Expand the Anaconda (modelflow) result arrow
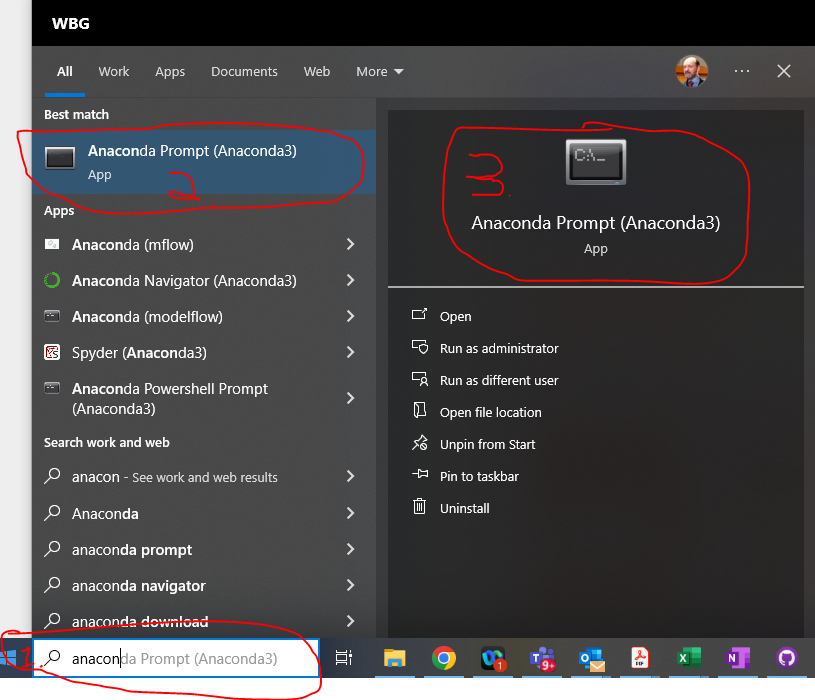 pyautogui.click(x=350, y=317)
